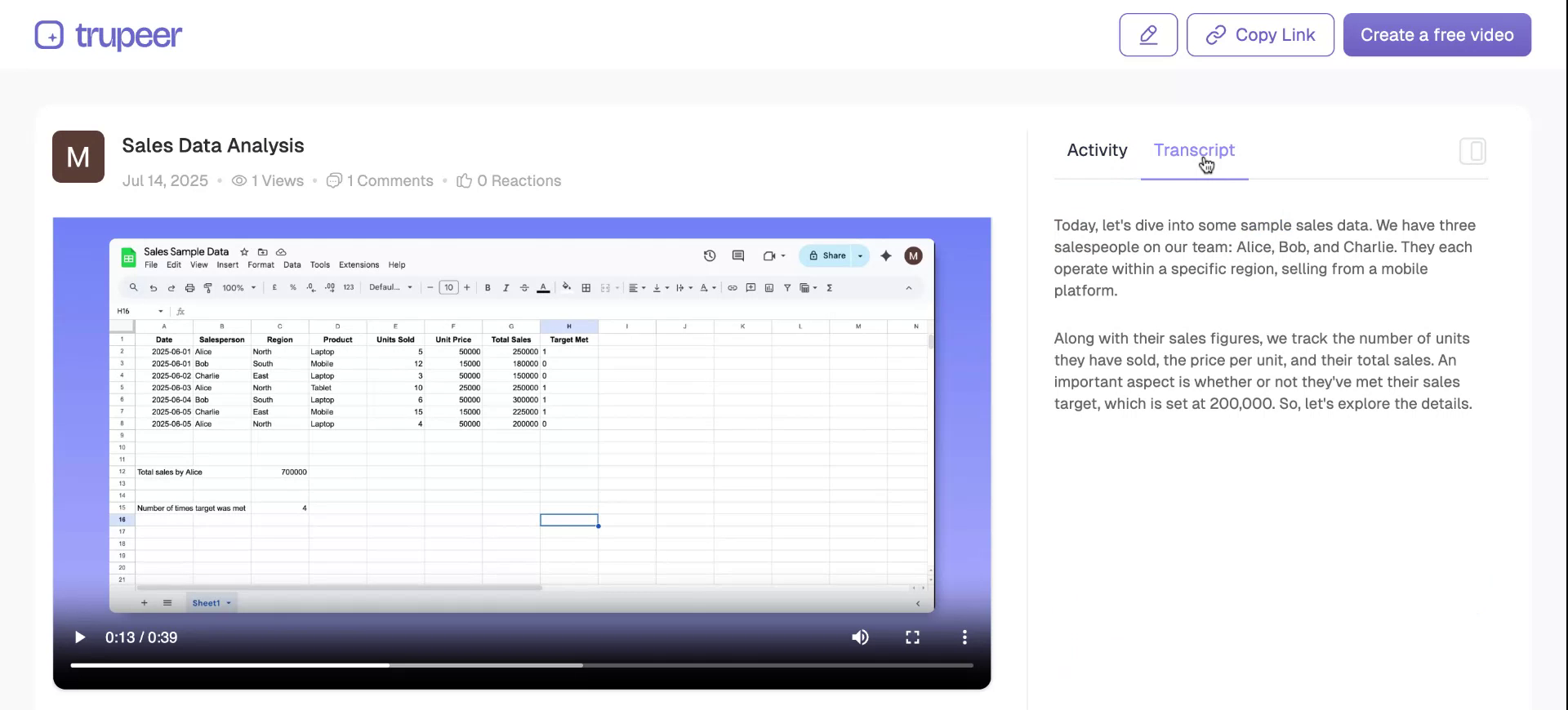Seek on the video progress bar
This screenshot has height=710, width=1568.
click(522, 665)
